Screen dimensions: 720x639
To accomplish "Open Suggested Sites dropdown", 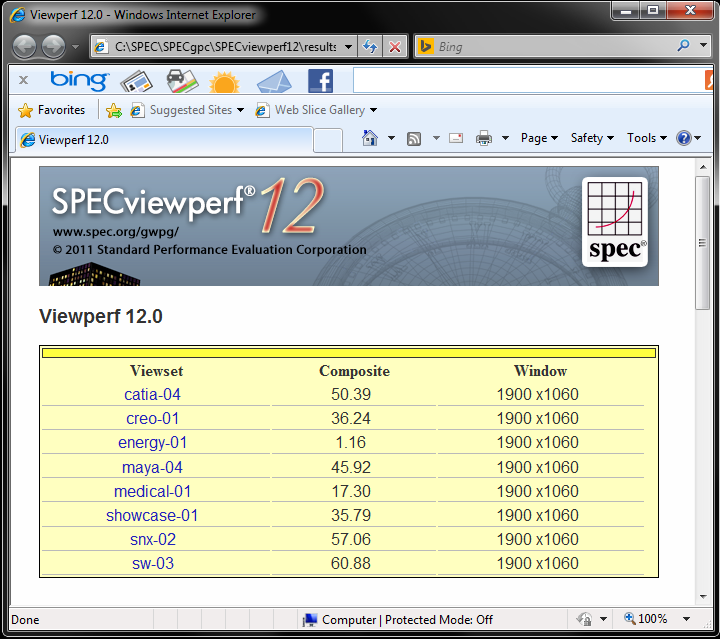I will click(x=187, y=110).
